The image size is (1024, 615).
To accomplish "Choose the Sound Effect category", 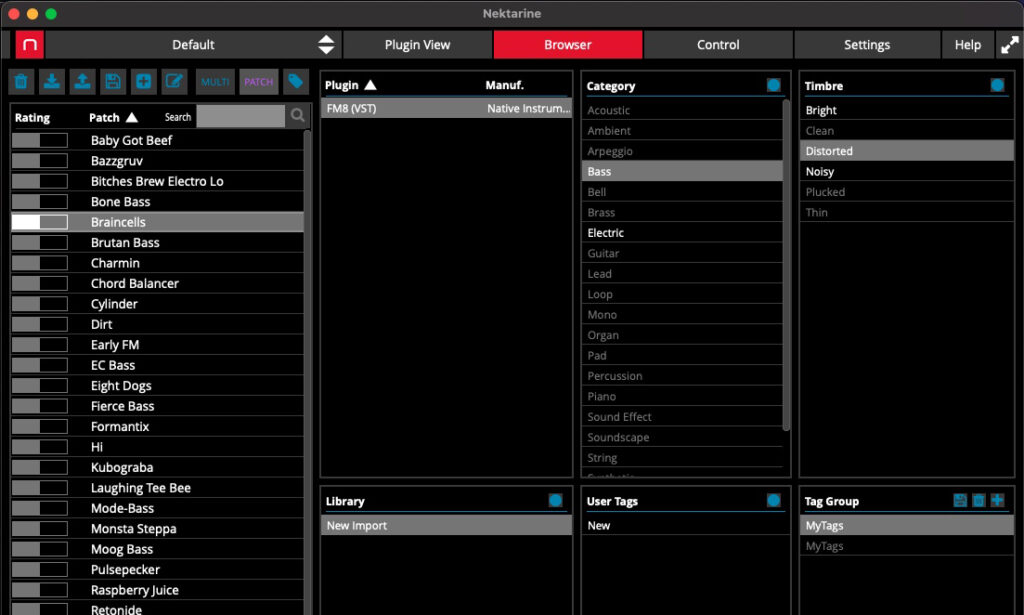I will click(682, 417).
